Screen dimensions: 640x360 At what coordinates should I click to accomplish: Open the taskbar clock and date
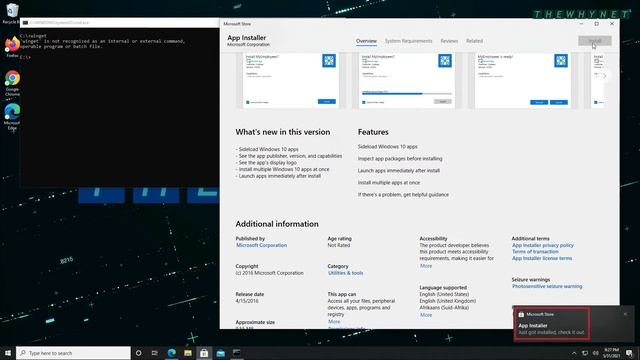click(611, 353)
